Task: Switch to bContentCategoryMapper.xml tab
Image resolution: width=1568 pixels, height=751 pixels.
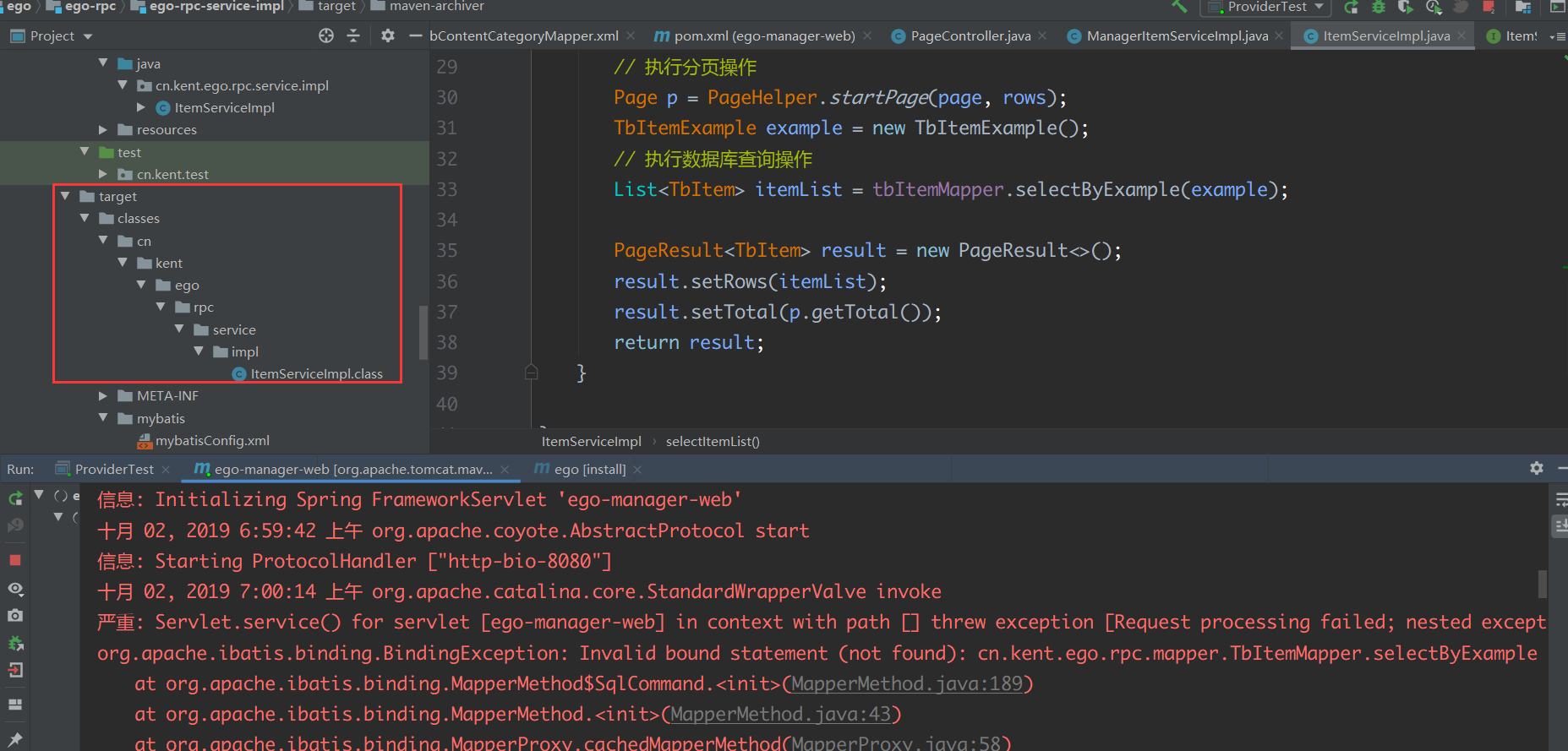Action: (523, 35)
